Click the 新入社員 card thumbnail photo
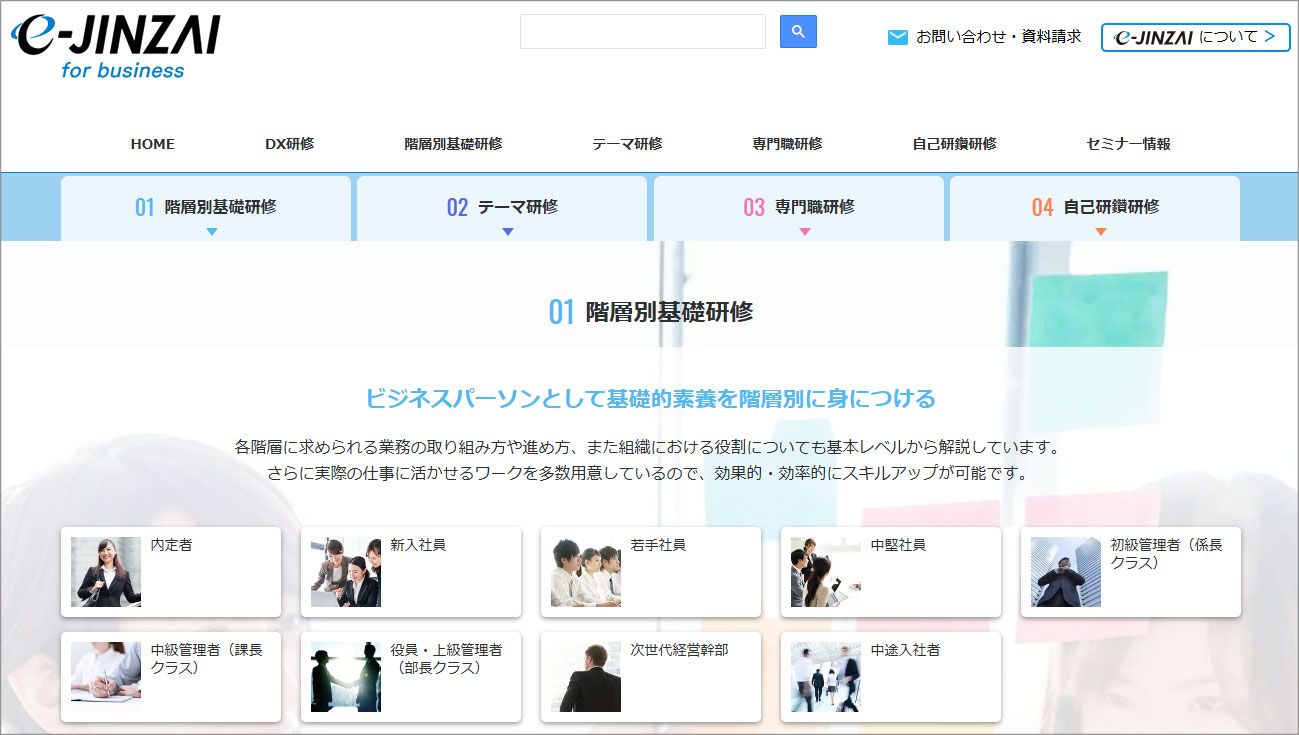The width and height of the screenshot is (1299, 735). 346,572
